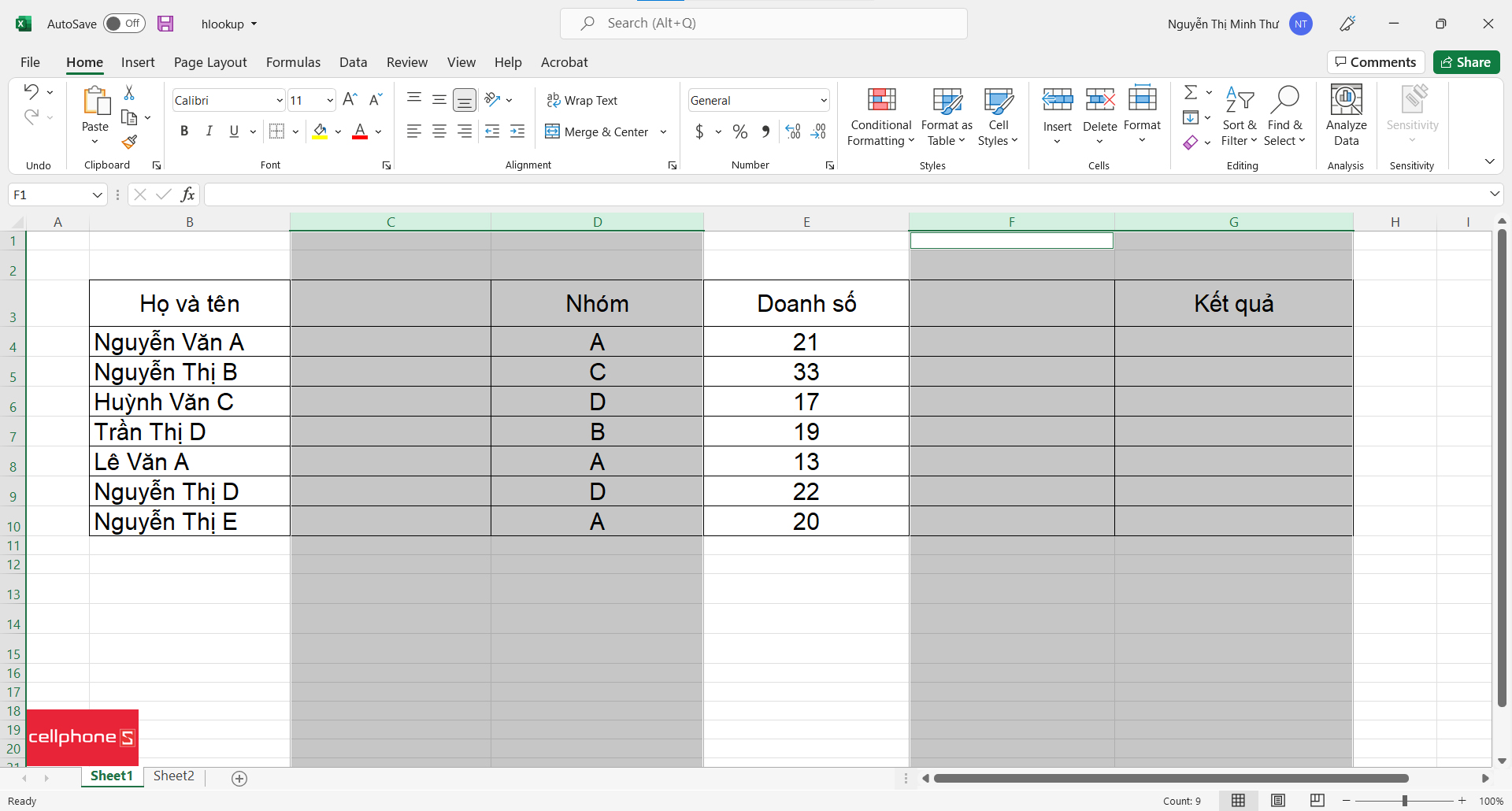The width and height of the screenshot is (1512, 811).
Task: Add a new sheet with the plus icon
Action: pyautogui.click(x=239, y=778)
